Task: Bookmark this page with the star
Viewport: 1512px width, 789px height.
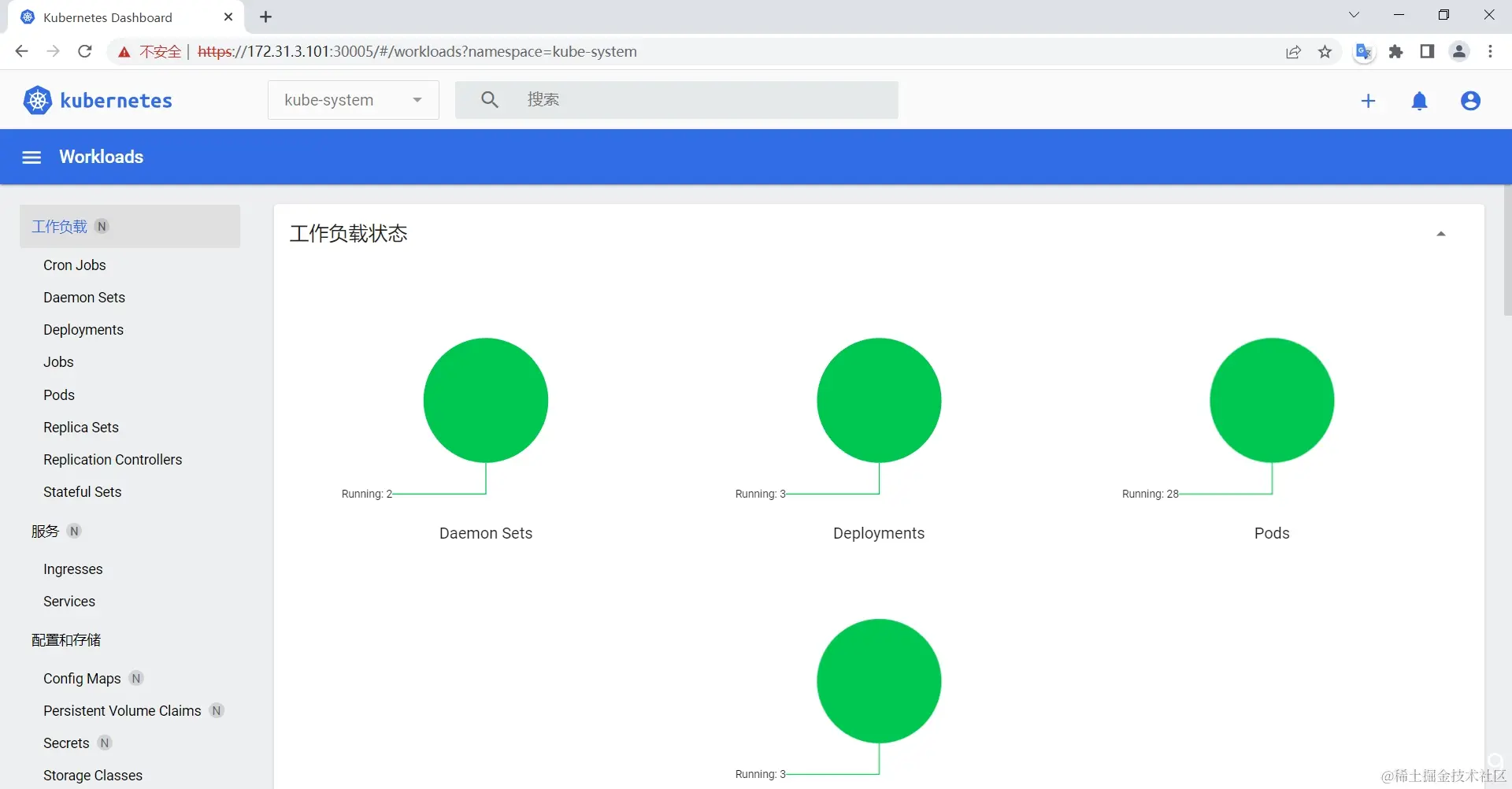Action: 1325,52
